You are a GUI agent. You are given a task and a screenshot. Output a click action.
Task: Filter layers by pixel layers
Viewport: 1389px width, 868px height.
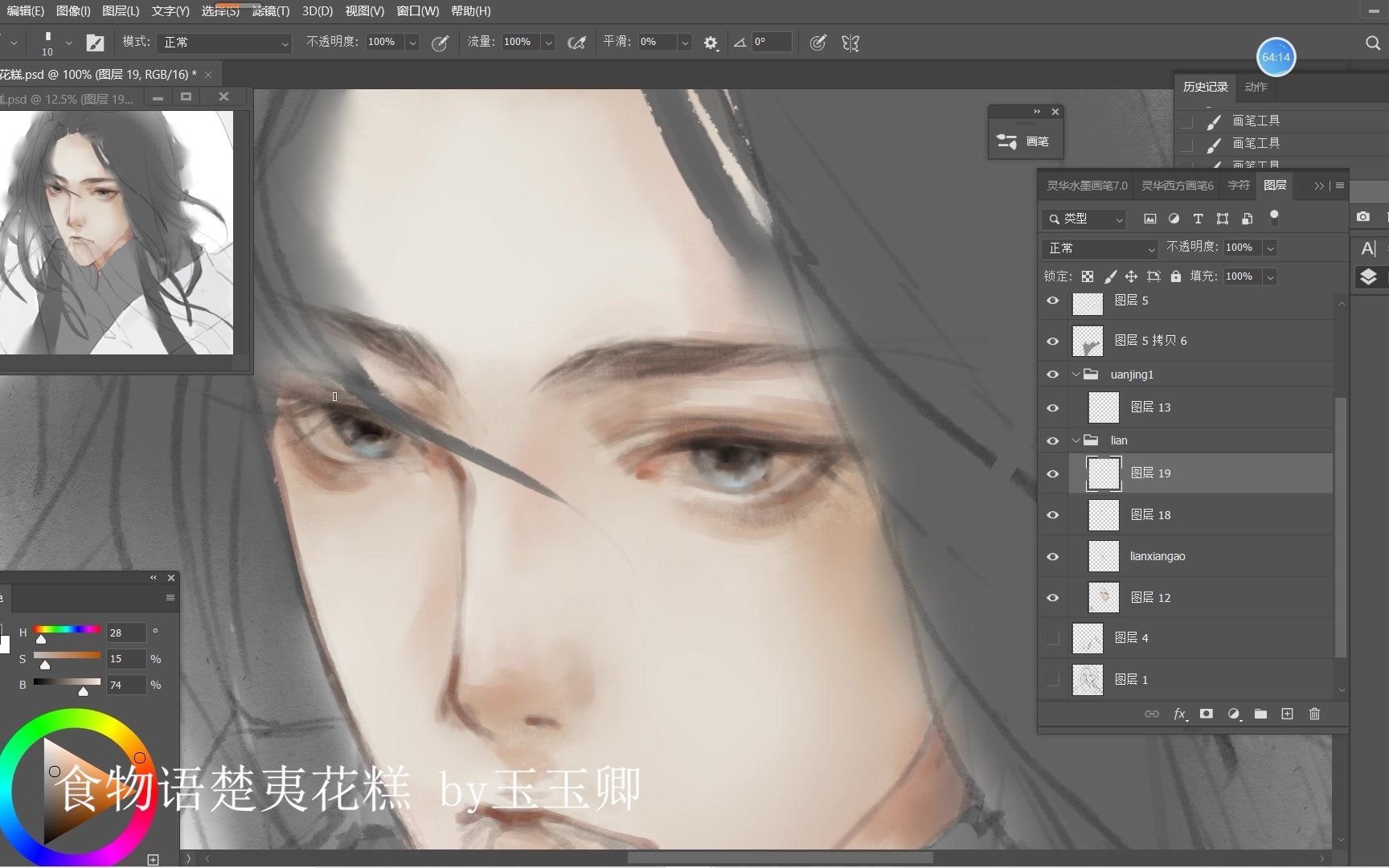1150,219
